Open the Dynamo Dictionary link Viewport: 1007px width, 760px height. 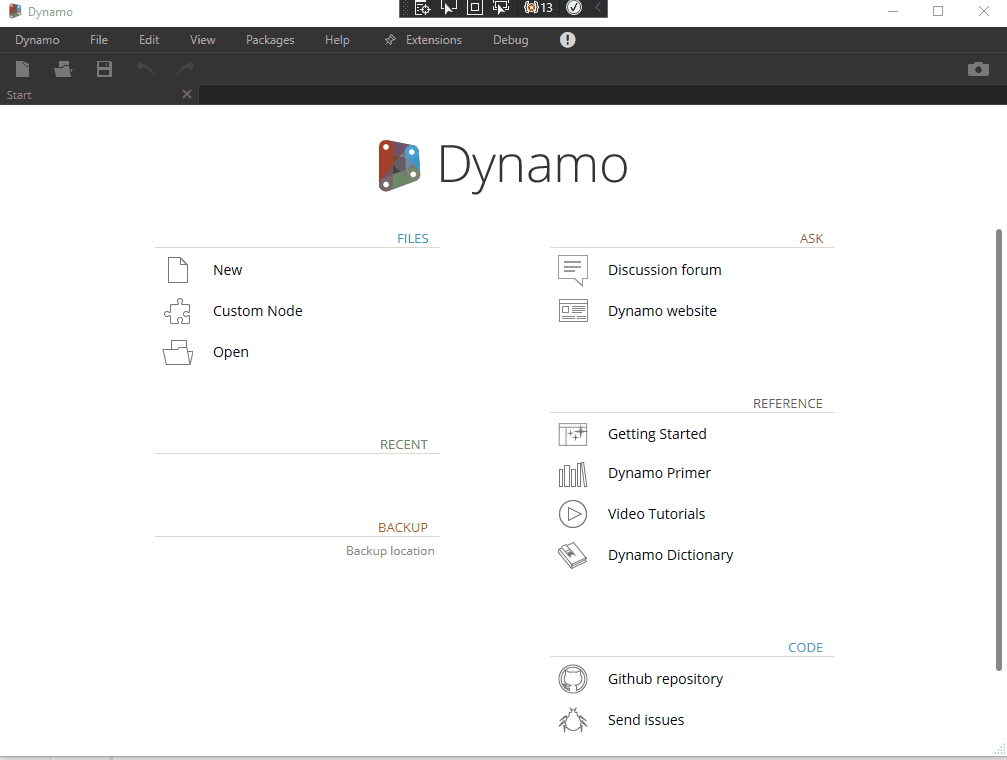(x=670, y=555)
